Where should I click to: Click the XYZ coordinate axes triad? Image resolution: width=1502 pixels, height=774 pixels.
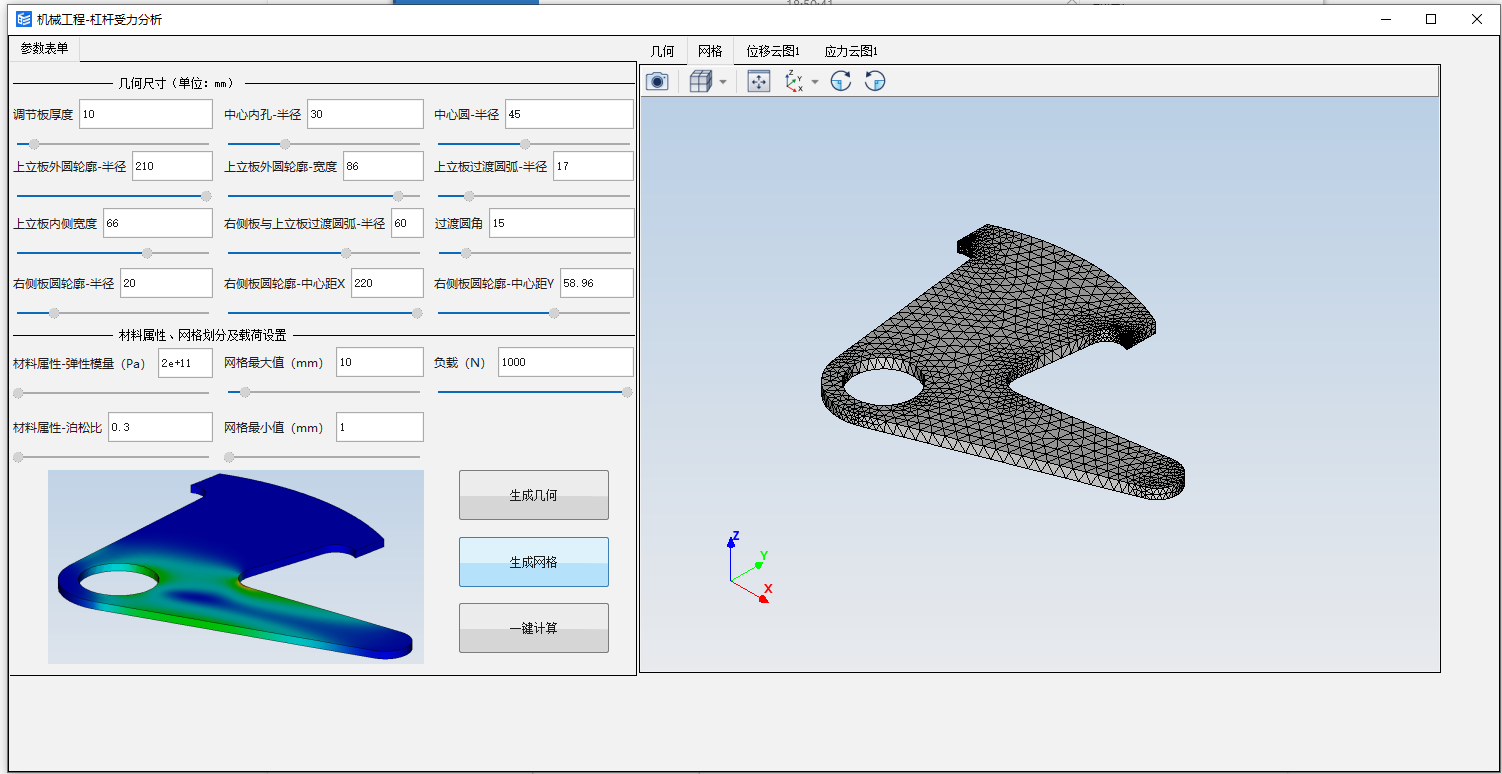pyautogui.click(x=748, y=567)
